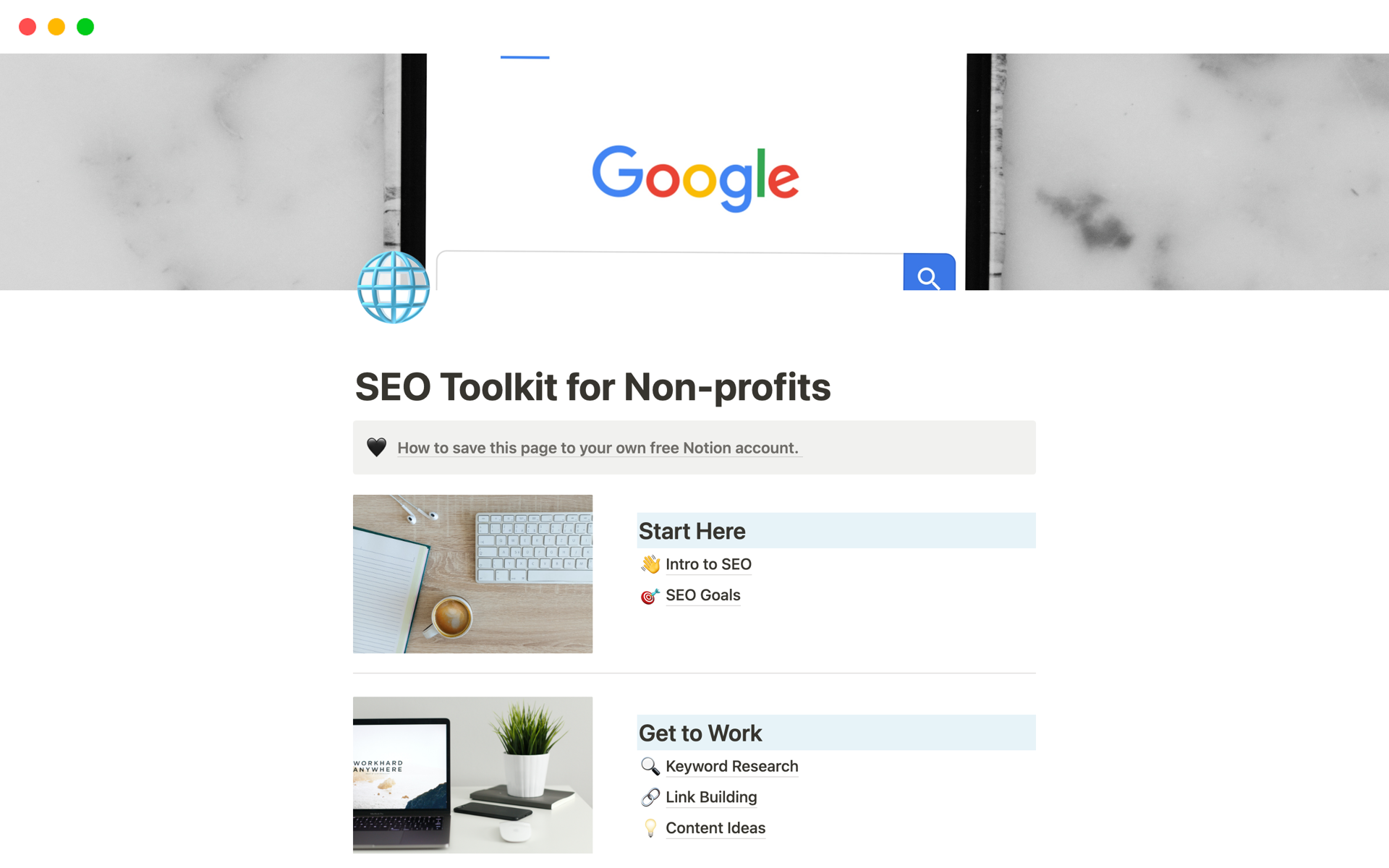1389x868 pixels.
Task: Click the Link Building item
Action: 709,797
